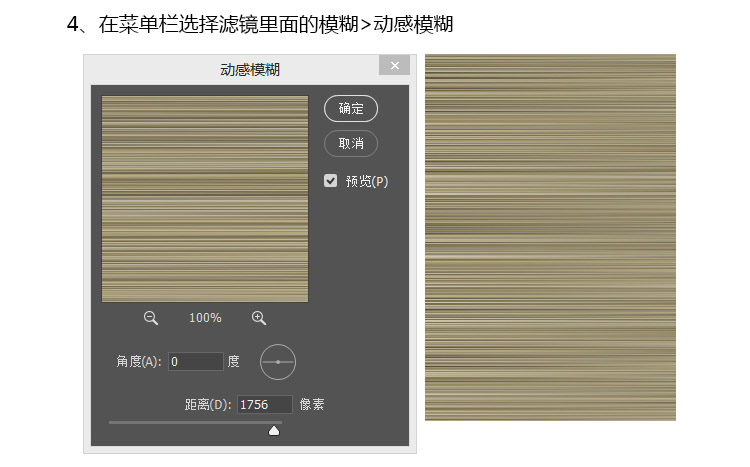Close the 动感模糊 dialog
The width and height of the screenshot is (750, 467).
click(x=395, y=65)
